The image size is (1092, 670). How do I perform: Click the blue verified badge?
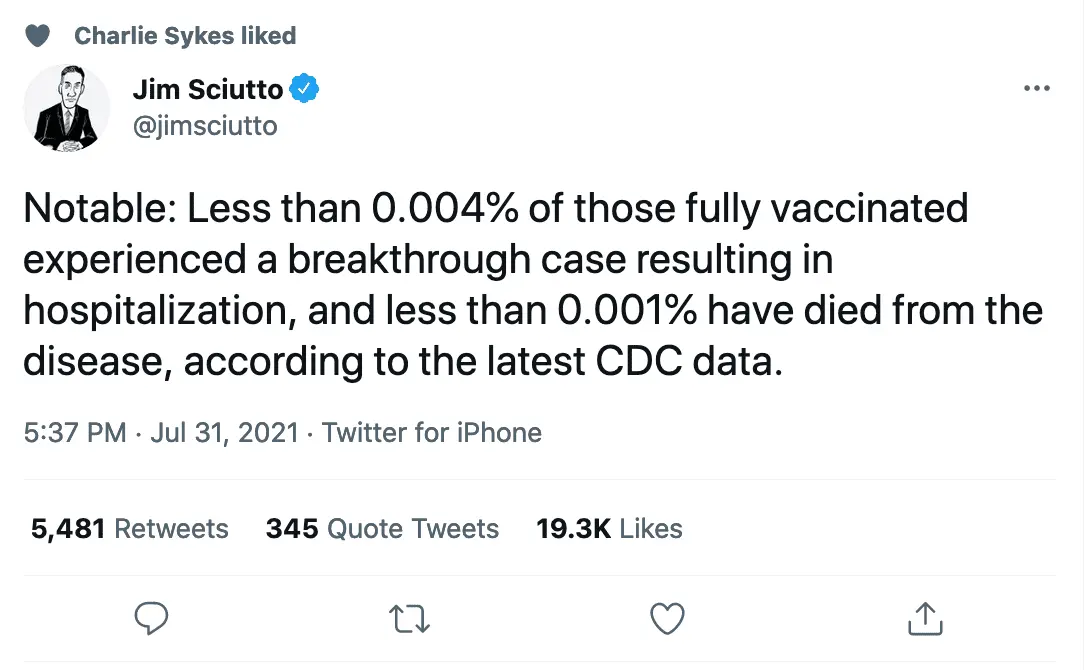[x=304, y=90]
